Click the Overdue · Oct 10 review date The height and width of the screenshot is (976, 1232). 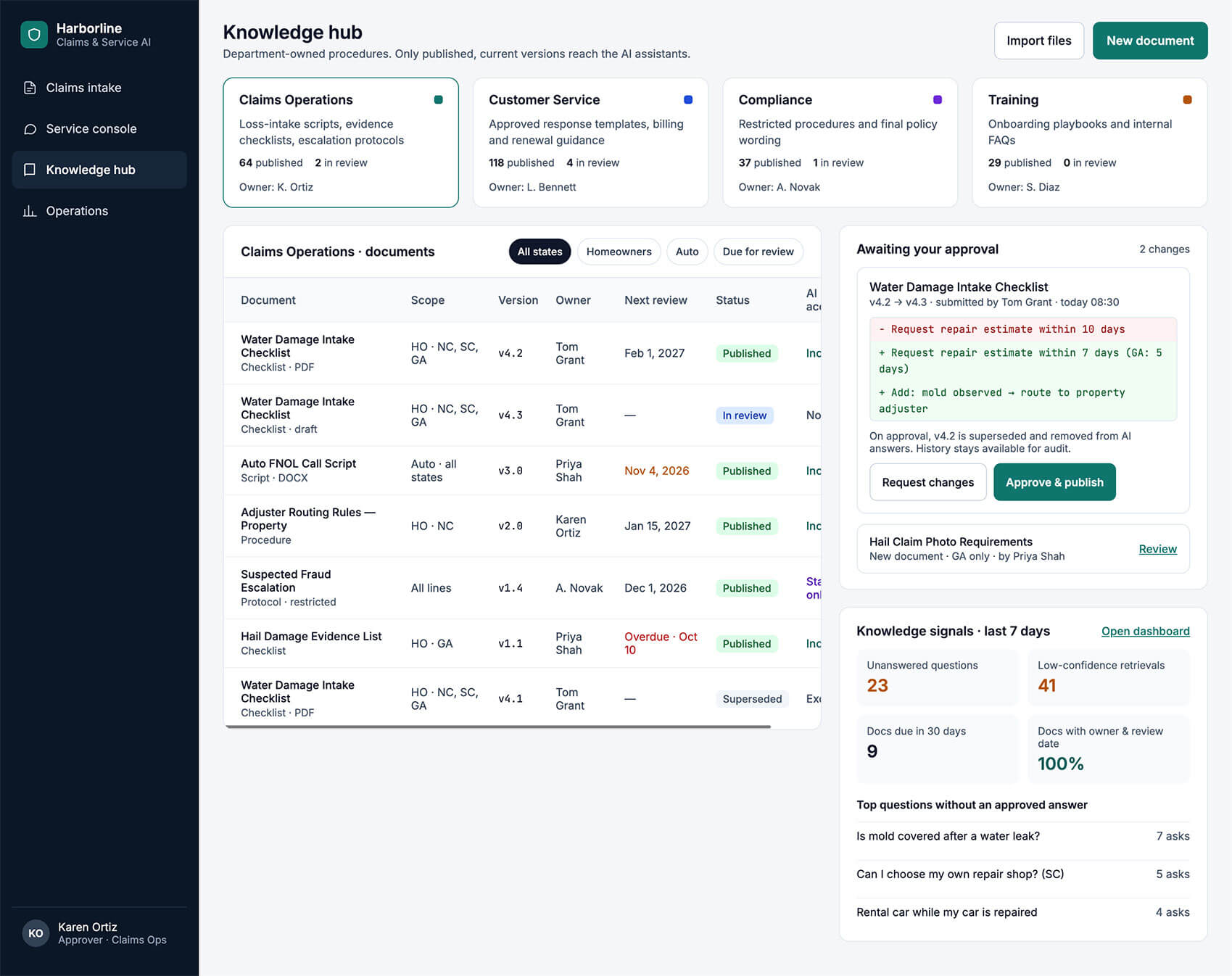(x=661, y=643)
